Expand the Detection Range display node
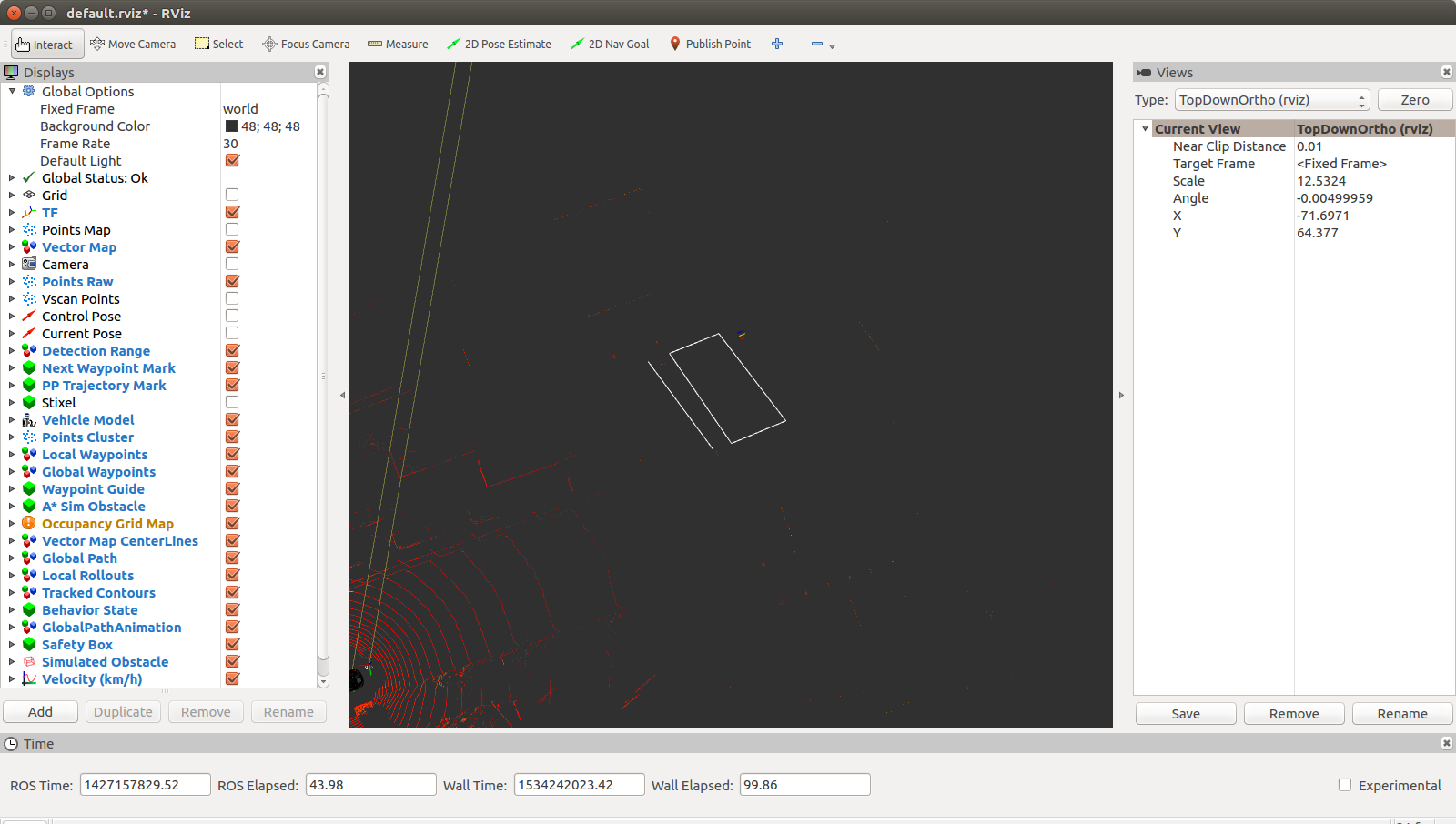 [x=12, y=351]
